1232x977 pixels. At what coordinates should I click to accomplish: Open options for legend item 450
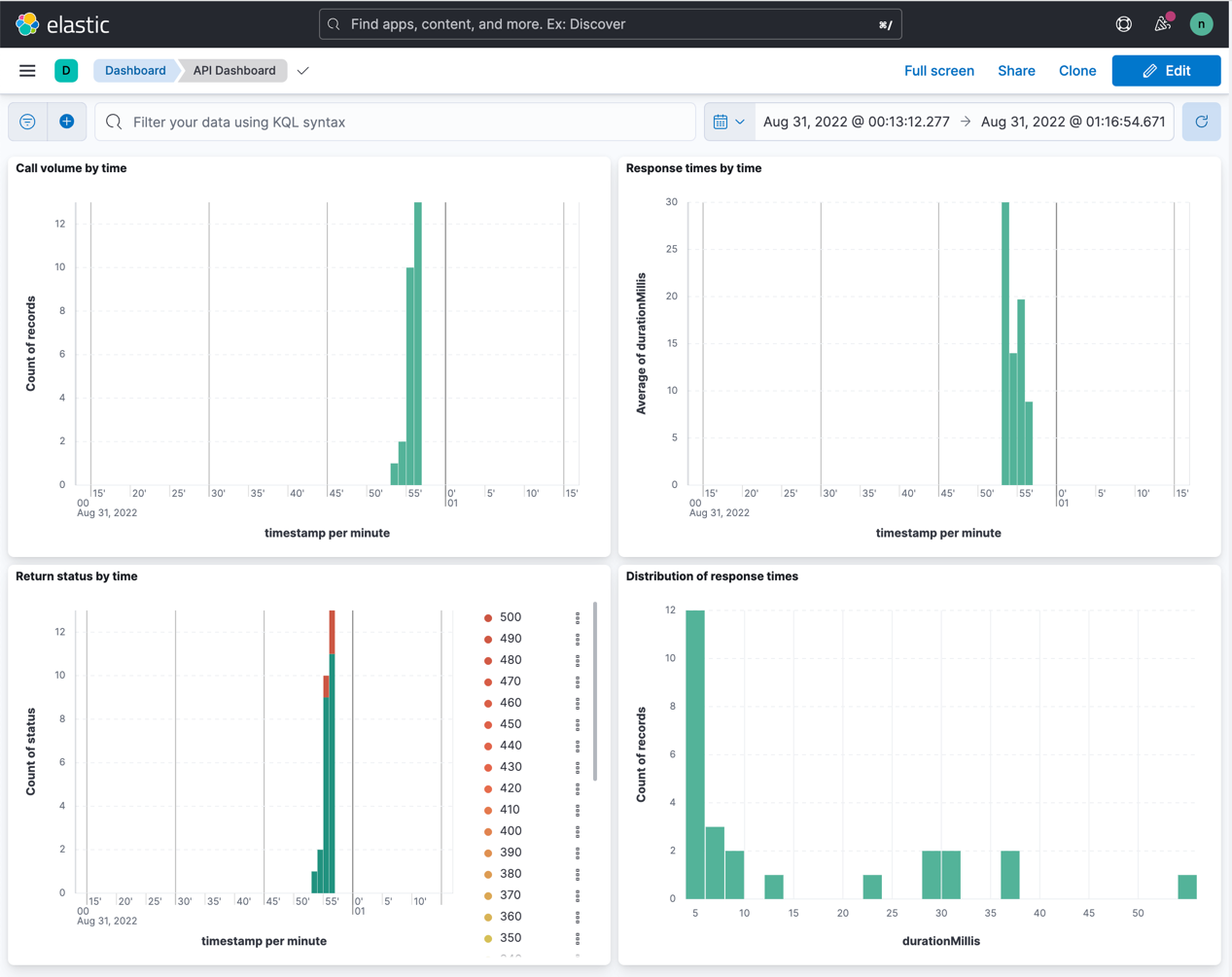pos(578,724)
